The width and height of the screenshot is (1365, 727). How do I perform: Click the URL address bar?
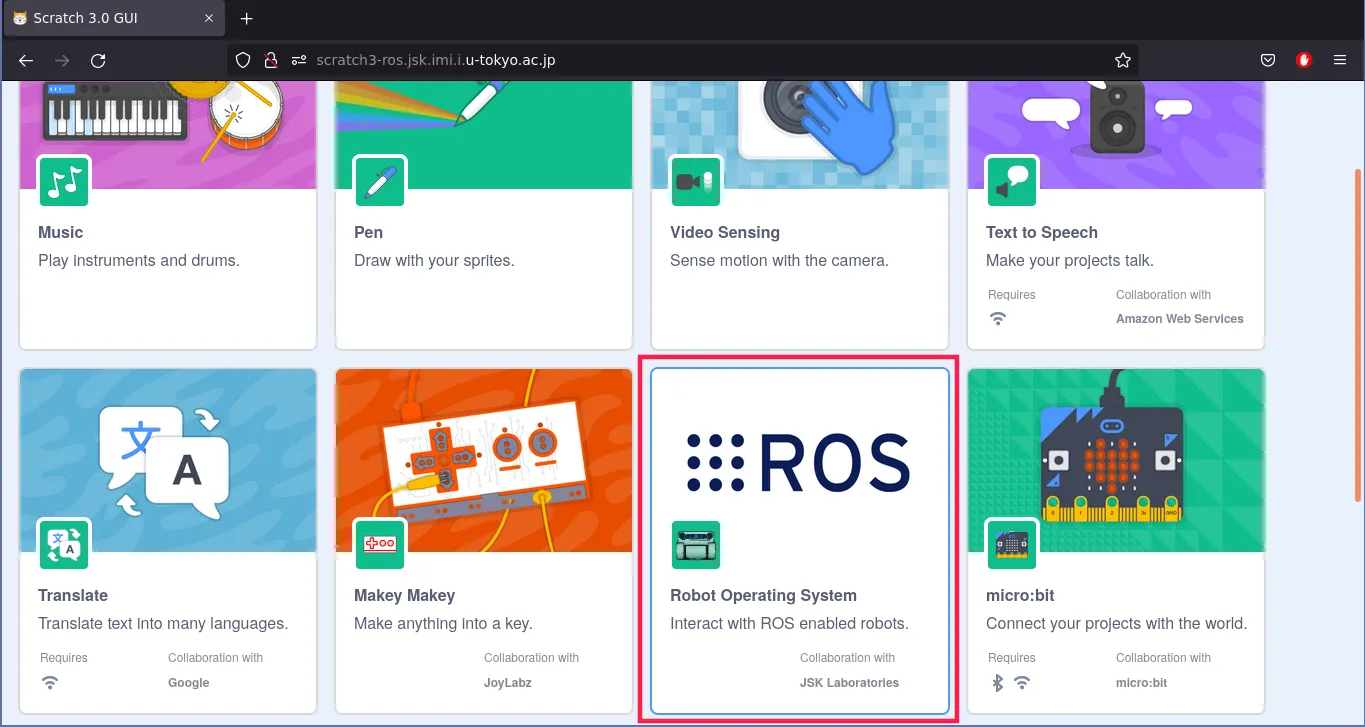[700, 60]
